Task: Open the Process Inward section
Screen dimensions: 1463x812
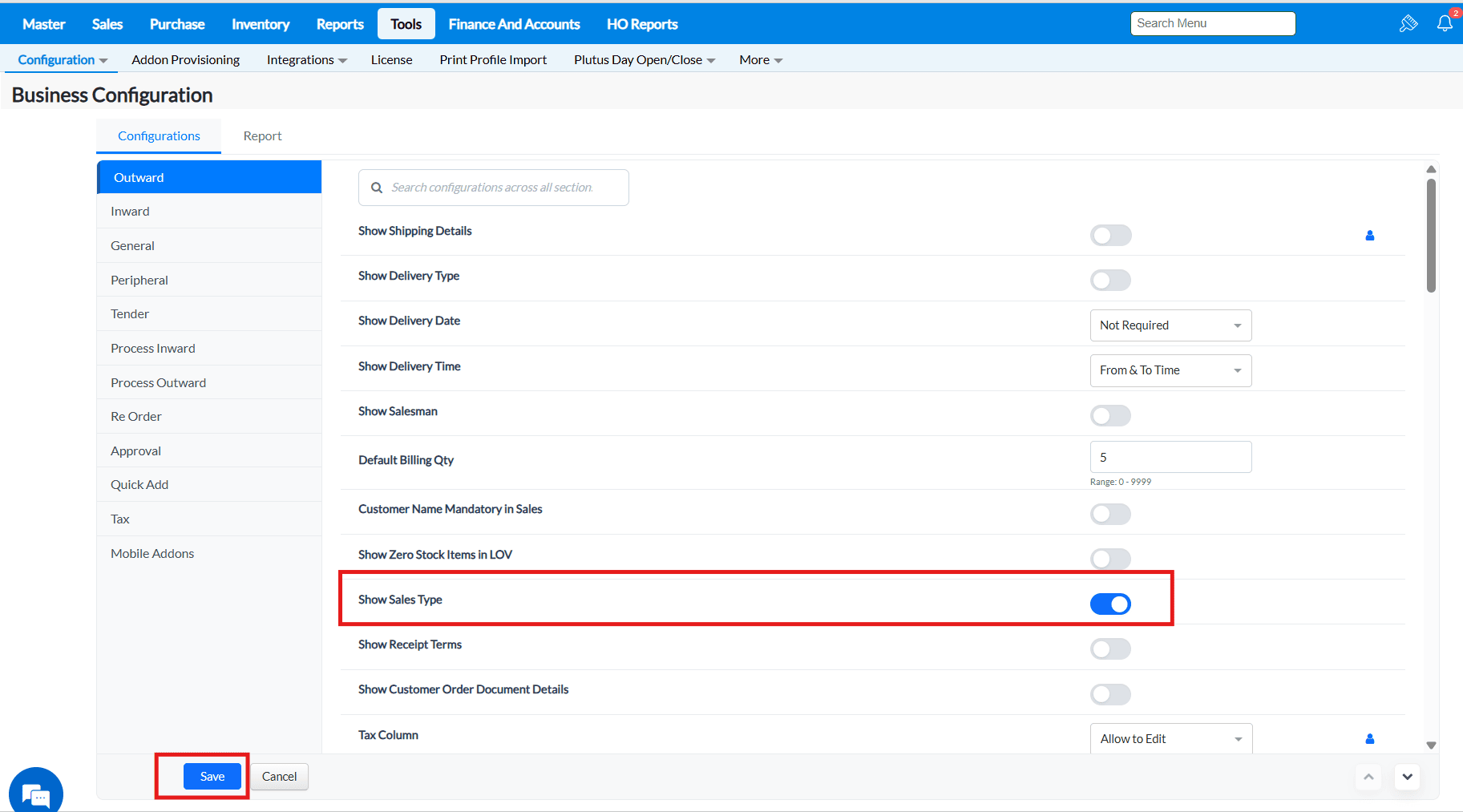Action: (x=209, y=349)
